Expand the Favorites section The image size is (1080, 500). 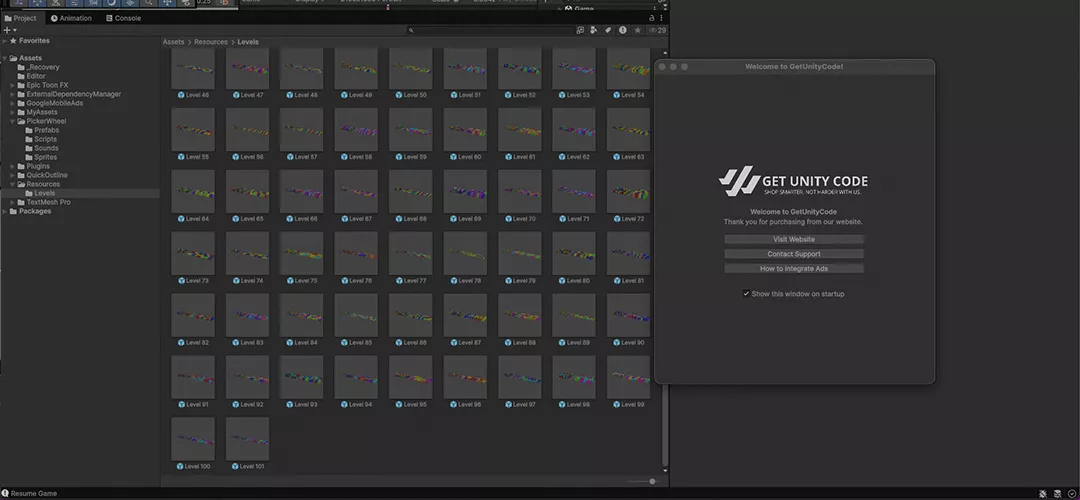(5, 41)
